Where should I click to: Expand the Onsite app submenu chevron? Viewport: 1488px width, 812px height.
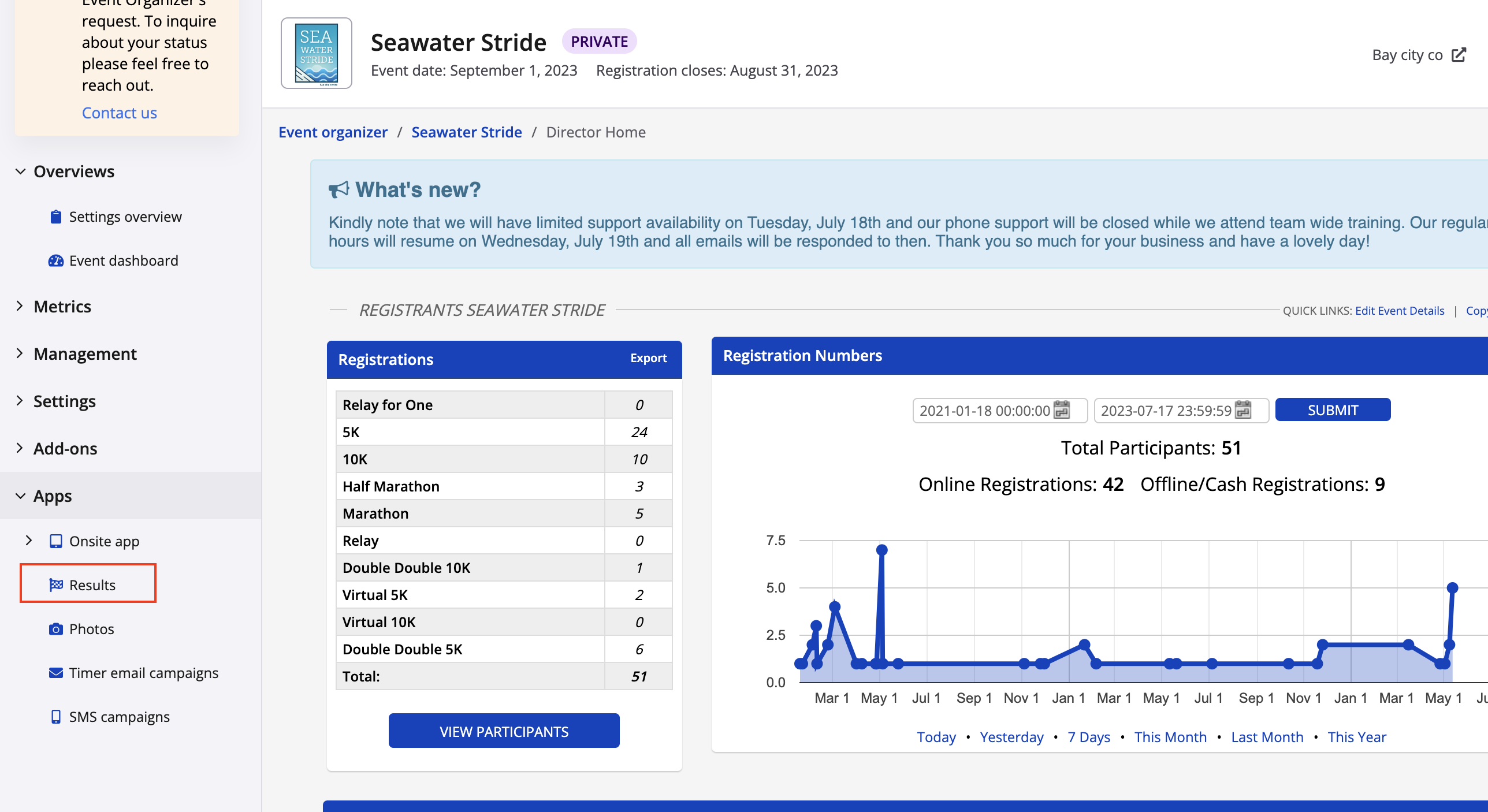29,541
